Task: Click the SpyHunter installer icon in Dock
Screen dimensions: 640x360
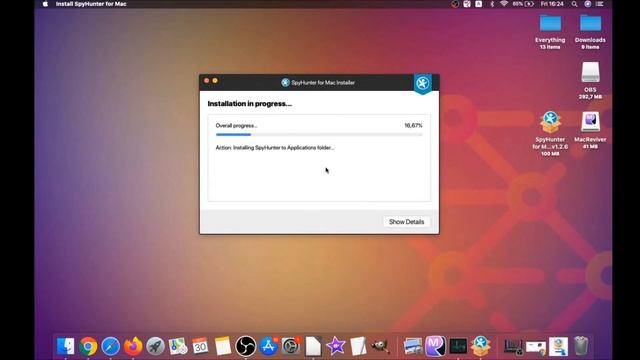Action: tap(480, 346)
